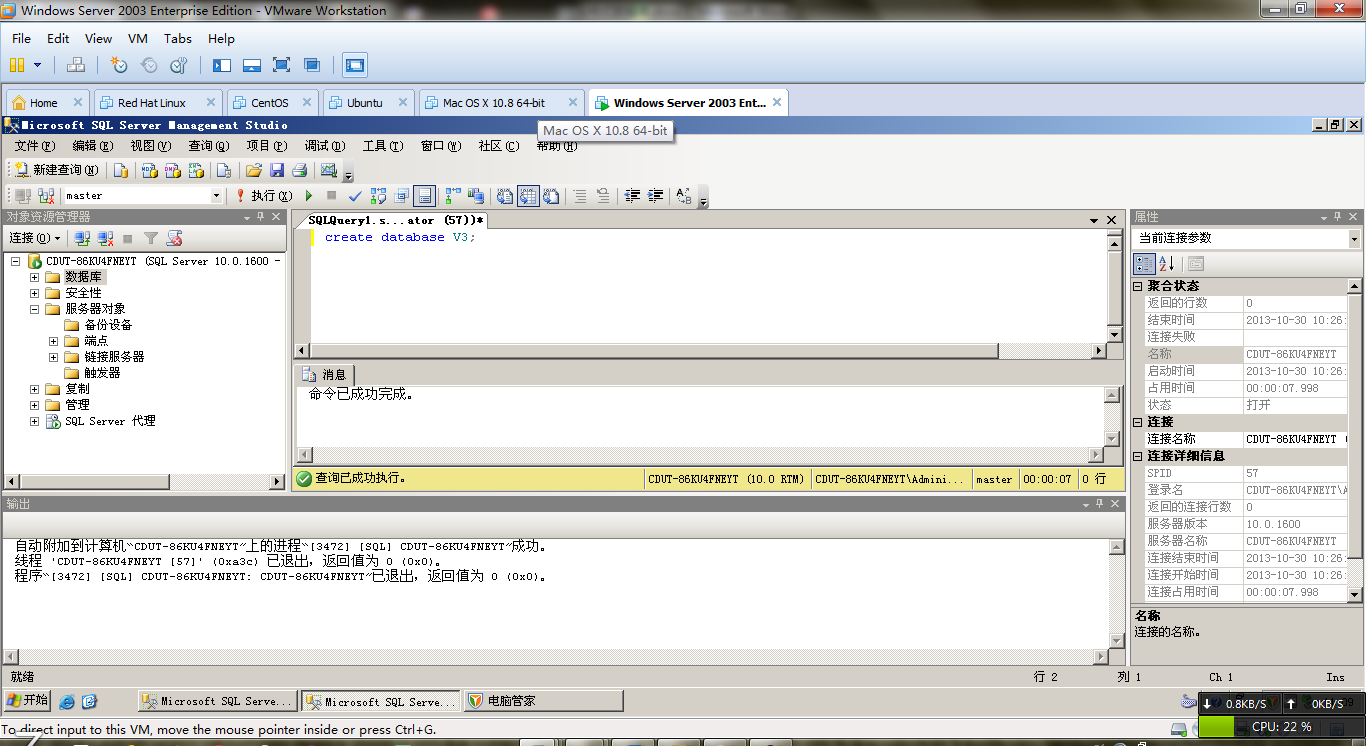Expand the 安全性 (Security) node
The image size is (1366, 746).
[34, 293]
